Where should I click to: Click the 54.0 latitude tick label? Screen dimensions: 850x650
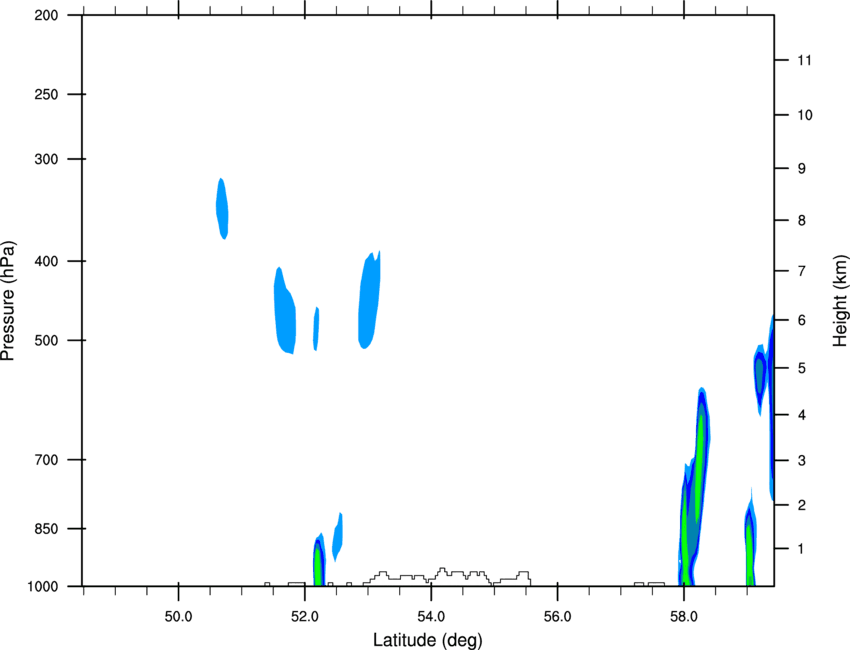(x=432, y=617)
